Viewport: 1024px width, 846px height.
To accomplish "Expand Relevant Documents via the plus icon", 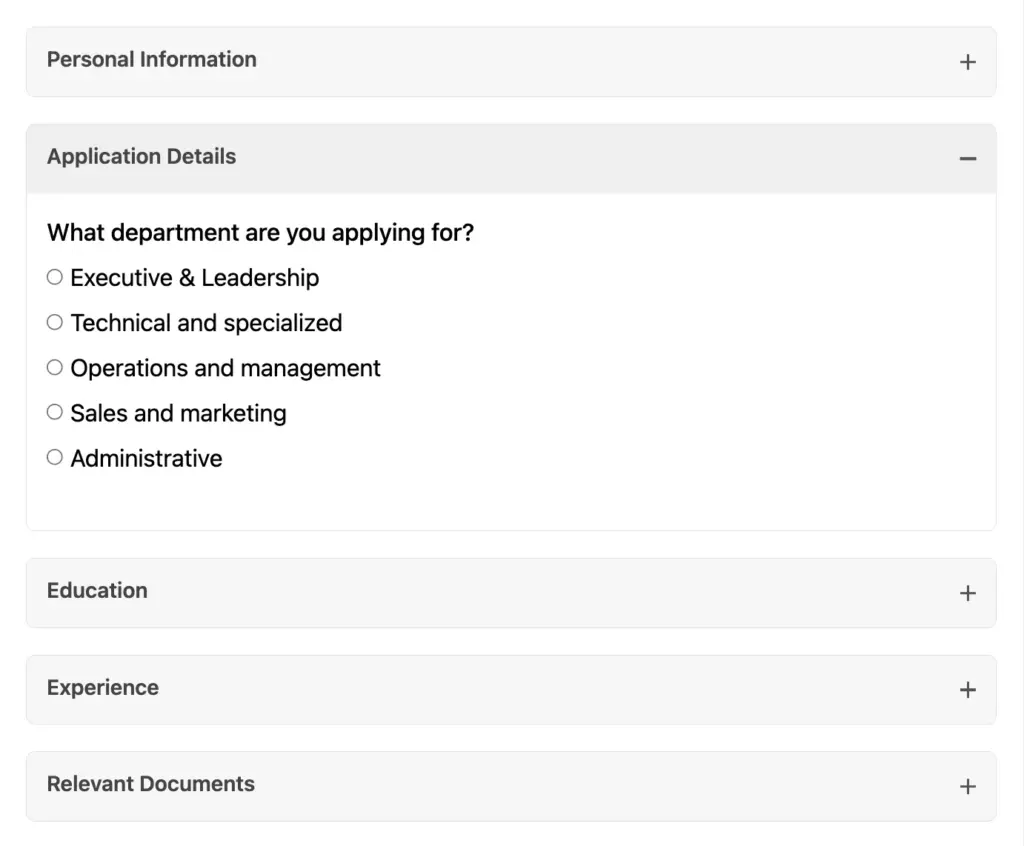I will [967, 786].
